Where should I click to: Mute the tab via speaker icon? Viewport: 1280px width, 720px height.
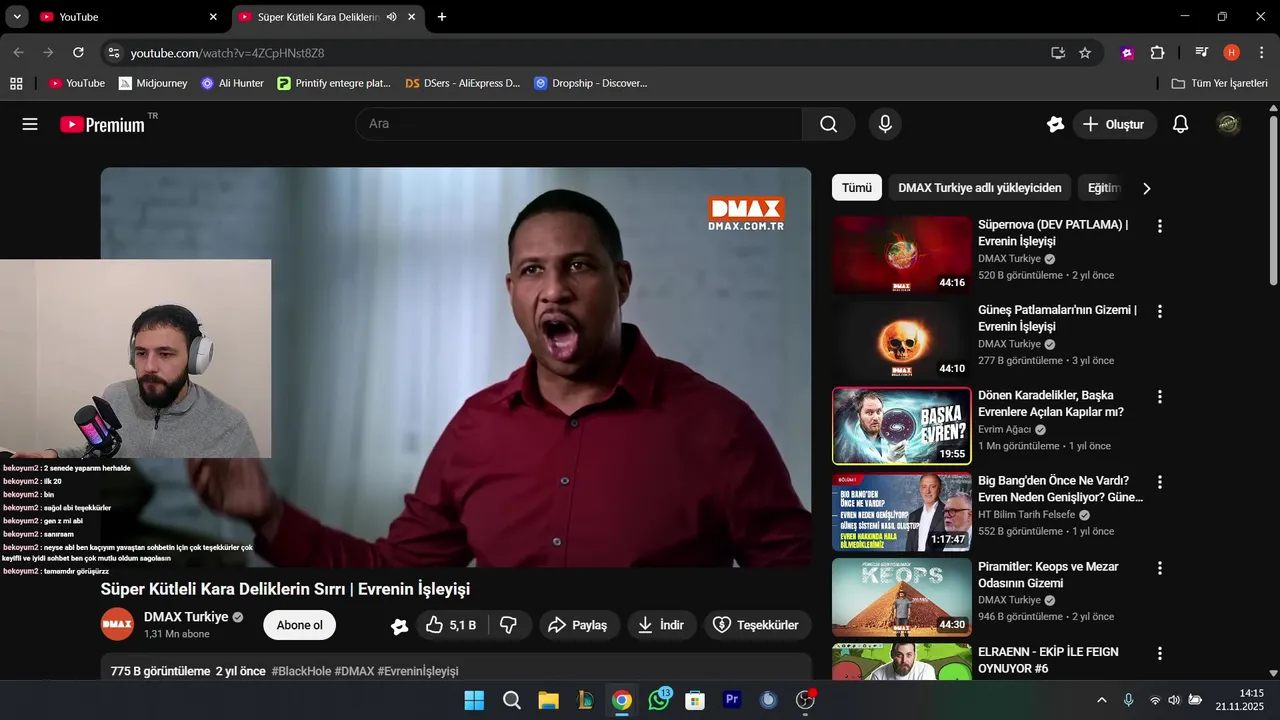pyautogui.click(x=391, y=17)
